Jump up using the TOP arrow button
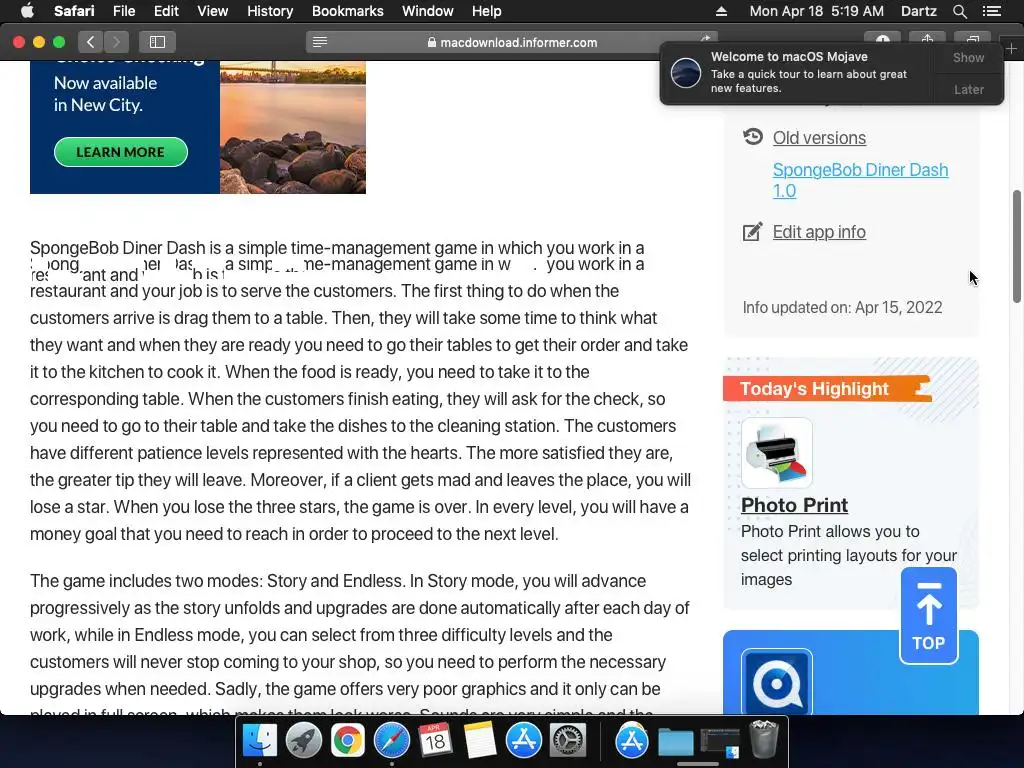Screen dimensions: 1024x768 (x=928, y=616)
